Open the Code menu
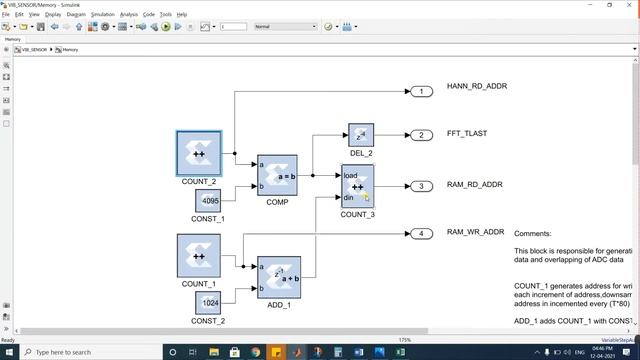Image resolution: width=640 pixels, height=360 pixels. click(x=149, y=14)
